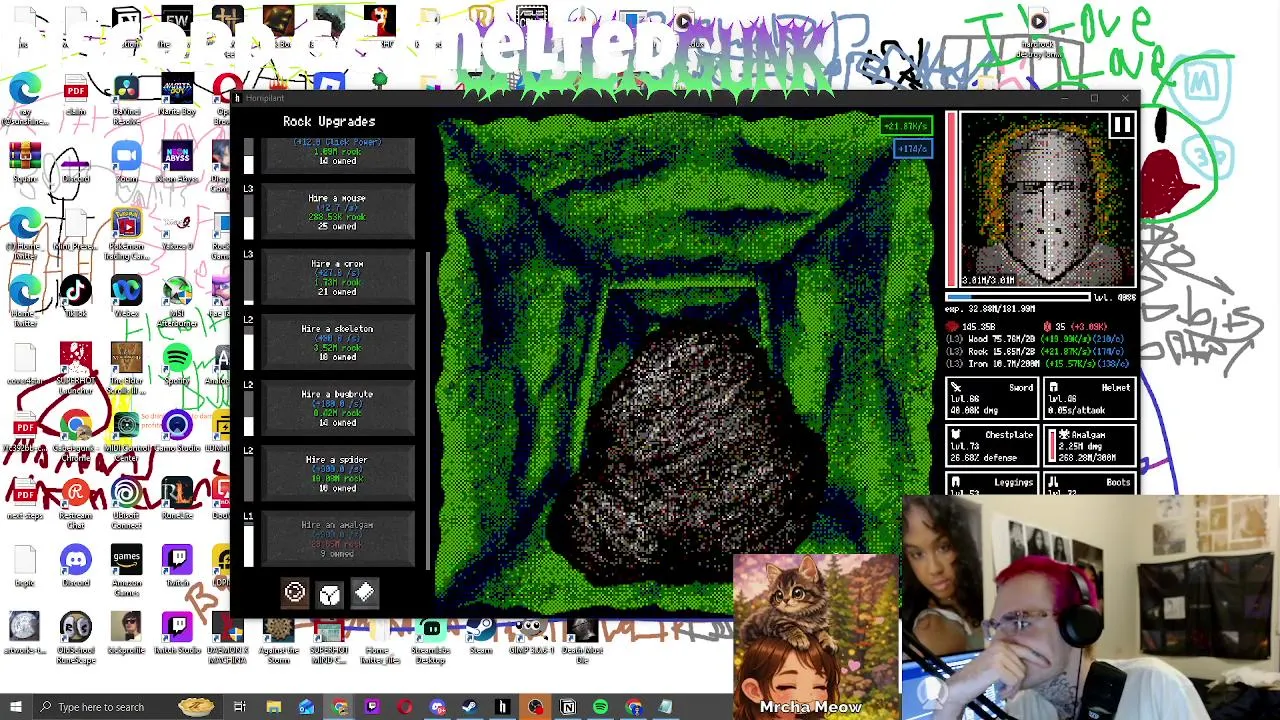Open the TikTok desktop shortcut
Screen dimensions: 1280x720
point(75,298)
